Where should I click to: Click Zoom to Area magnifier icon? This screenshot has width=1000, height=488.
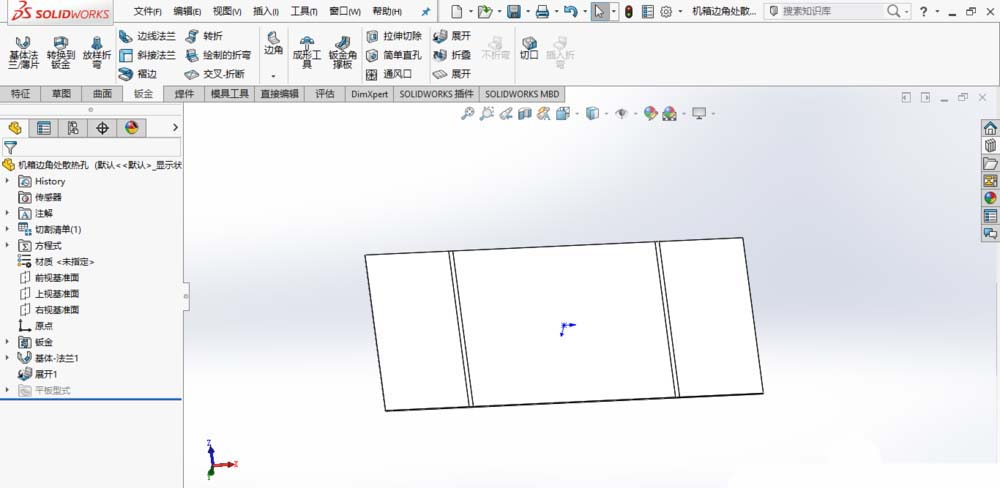point(487,114)
